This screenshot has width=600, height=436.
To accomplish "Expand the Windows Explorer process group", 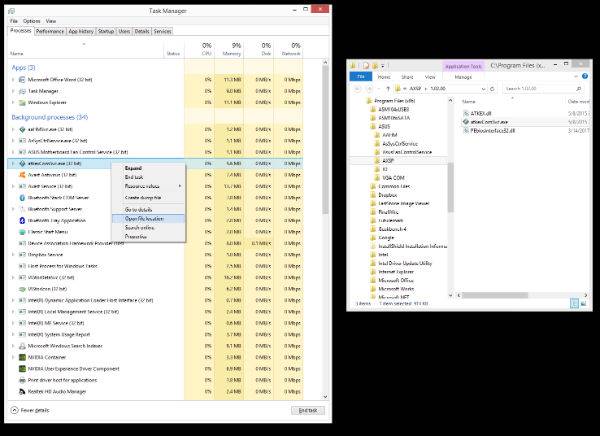I will pos(13,103).
